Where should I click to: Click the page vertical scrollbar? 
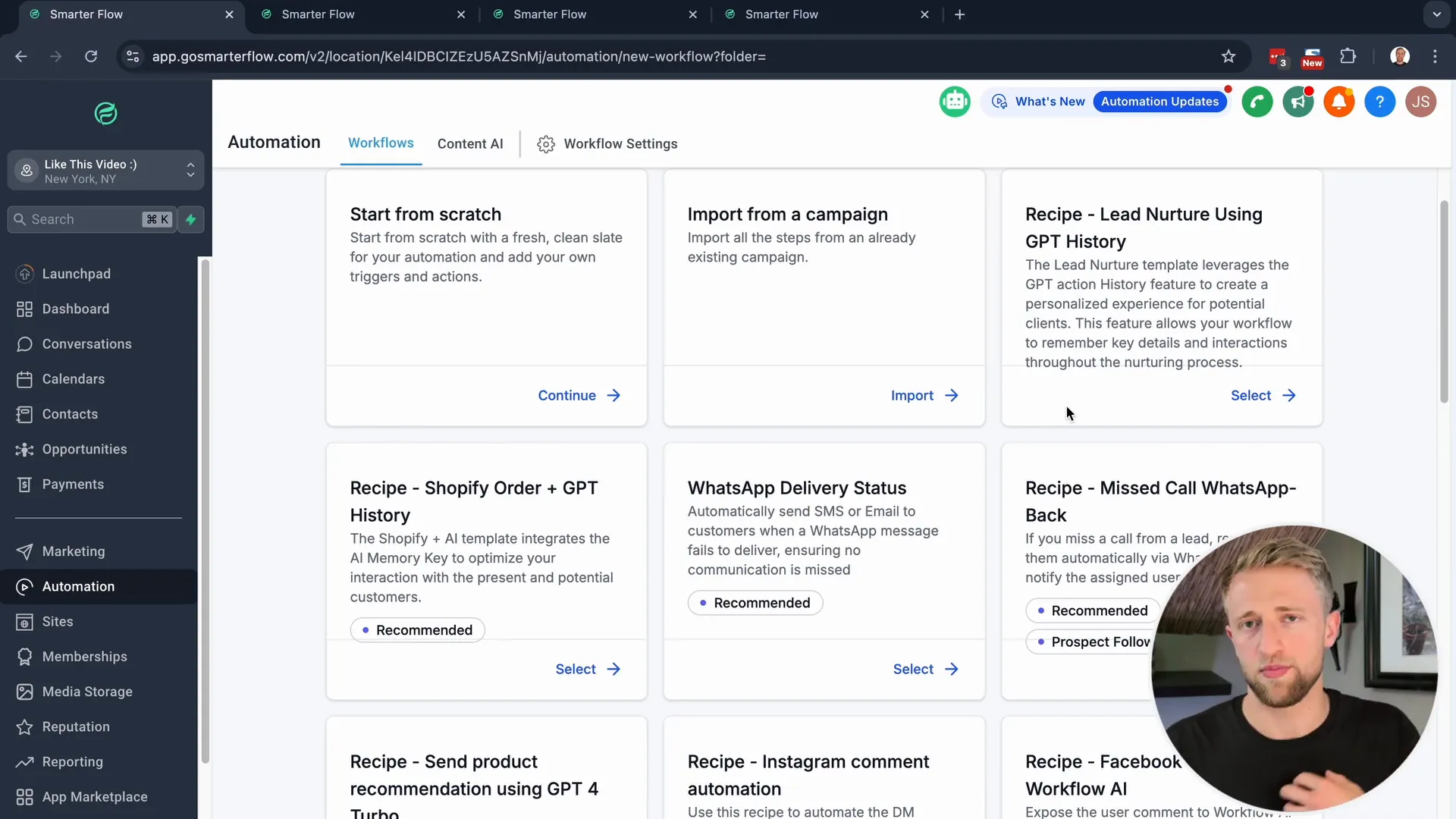(x=1444, y=302)
